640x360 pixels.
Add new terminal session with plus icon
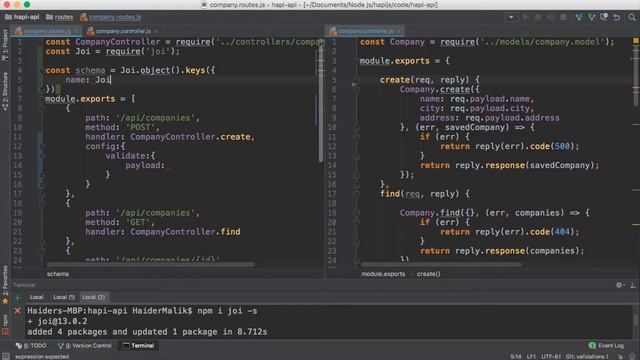tap(18, 297)
